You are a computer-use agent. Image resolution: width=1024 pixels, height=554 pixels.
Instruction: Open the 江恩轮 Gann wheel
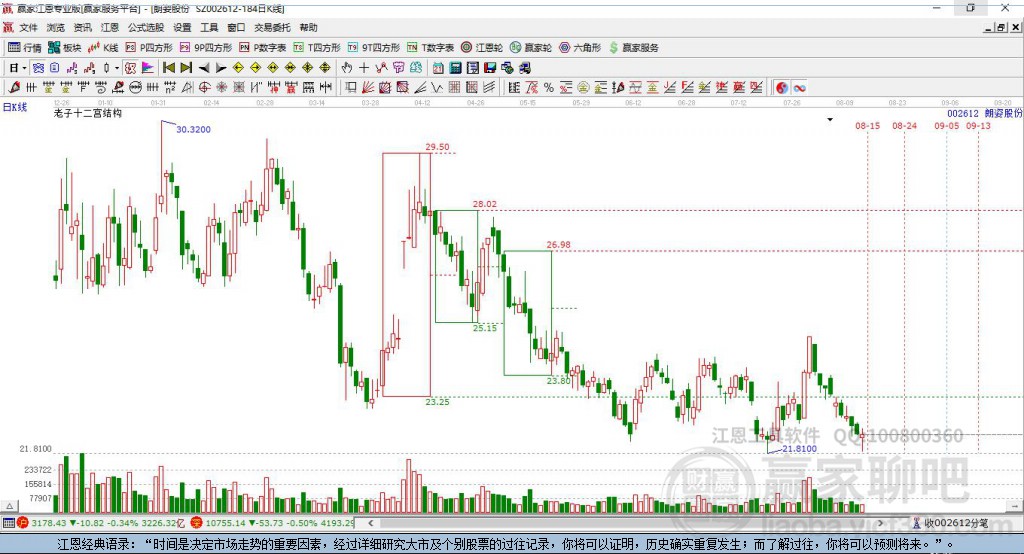click(x=482, y=48)
